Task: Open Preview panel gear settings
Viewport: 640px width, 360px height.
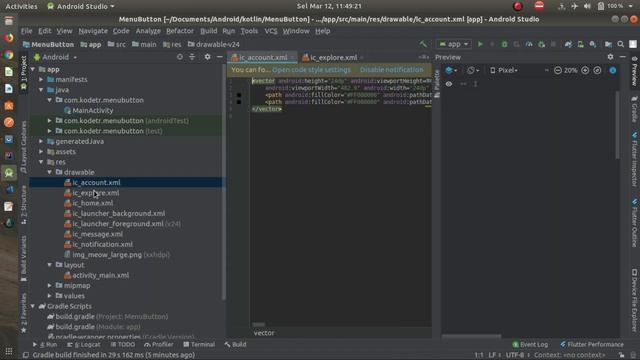Action: click(x=610, y=57)
